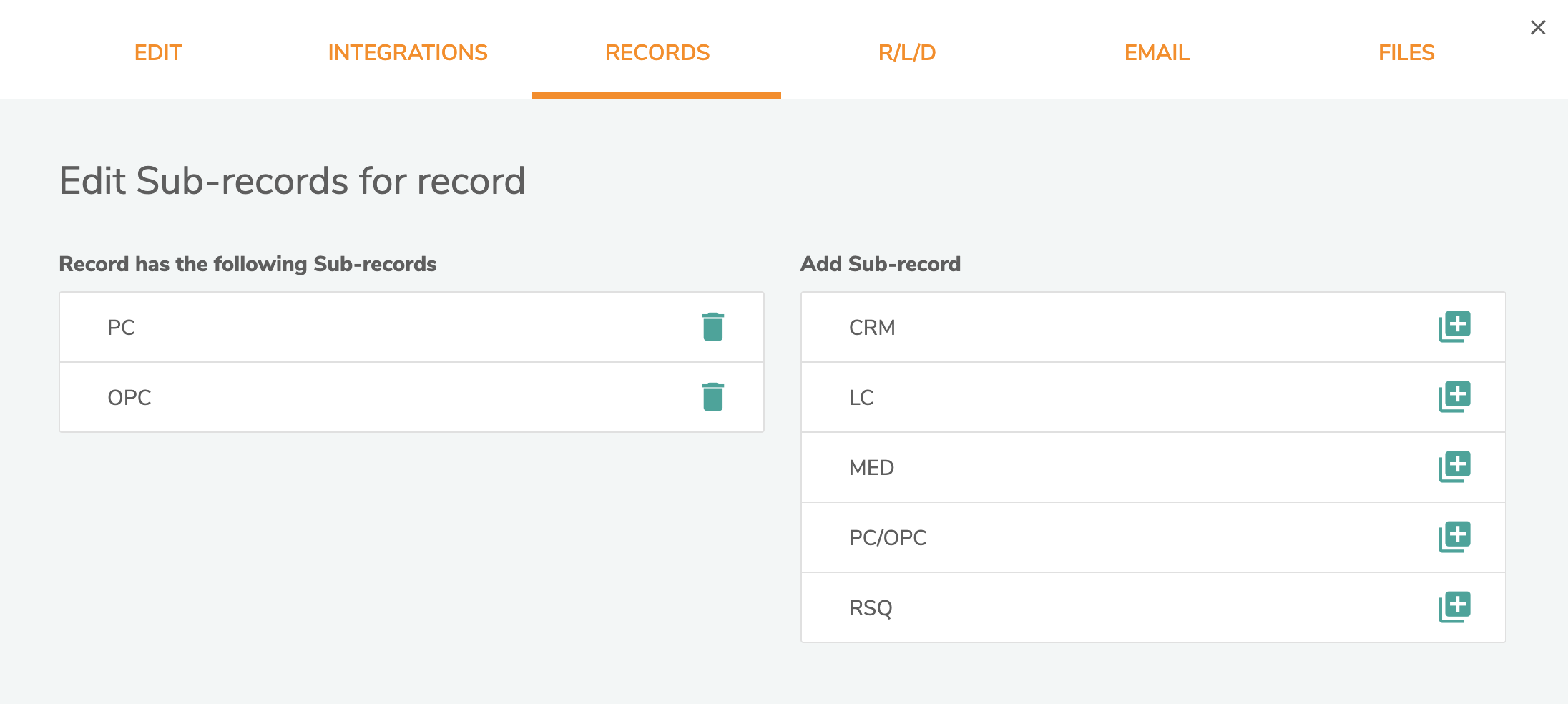Image resolution: width=1568 pixels, height=704 pixels.
Task: Delete the PC sub-record
Action: pyautogui.click(x=712, y=327)
